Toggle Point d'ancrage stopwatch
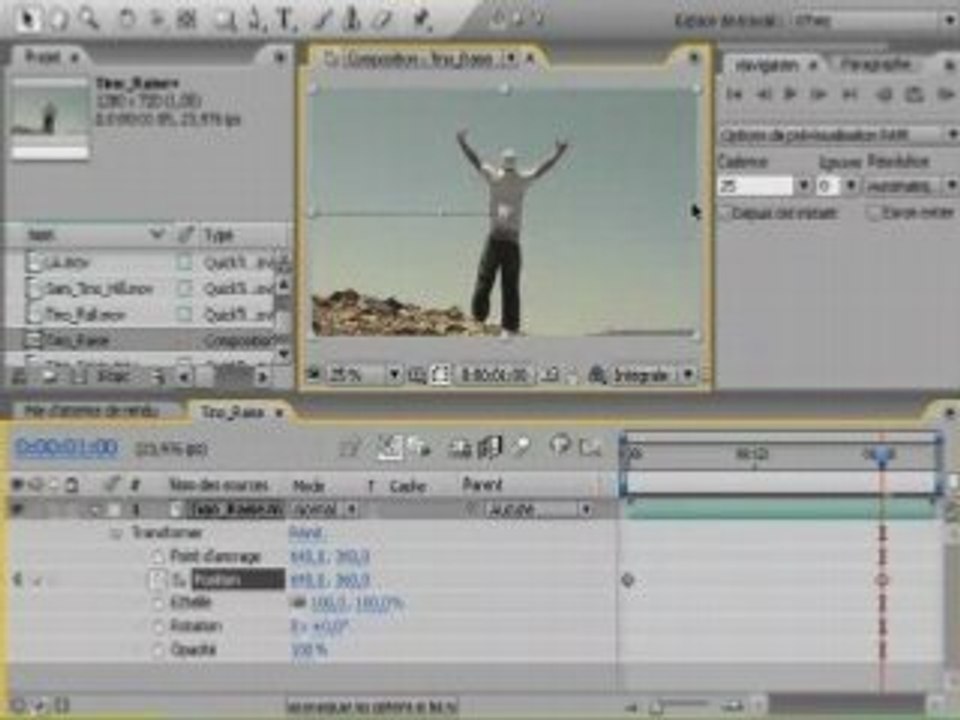 (157, 557)
